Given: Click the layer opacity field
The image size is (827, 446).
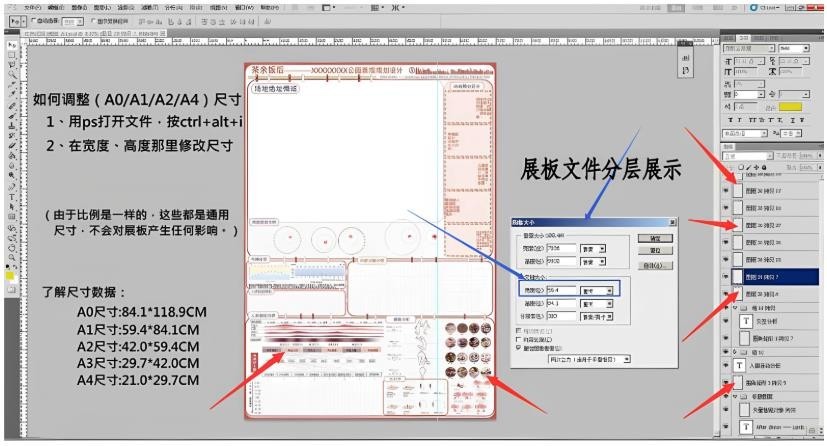Looking at the screenshot, I should click(809, 156).
